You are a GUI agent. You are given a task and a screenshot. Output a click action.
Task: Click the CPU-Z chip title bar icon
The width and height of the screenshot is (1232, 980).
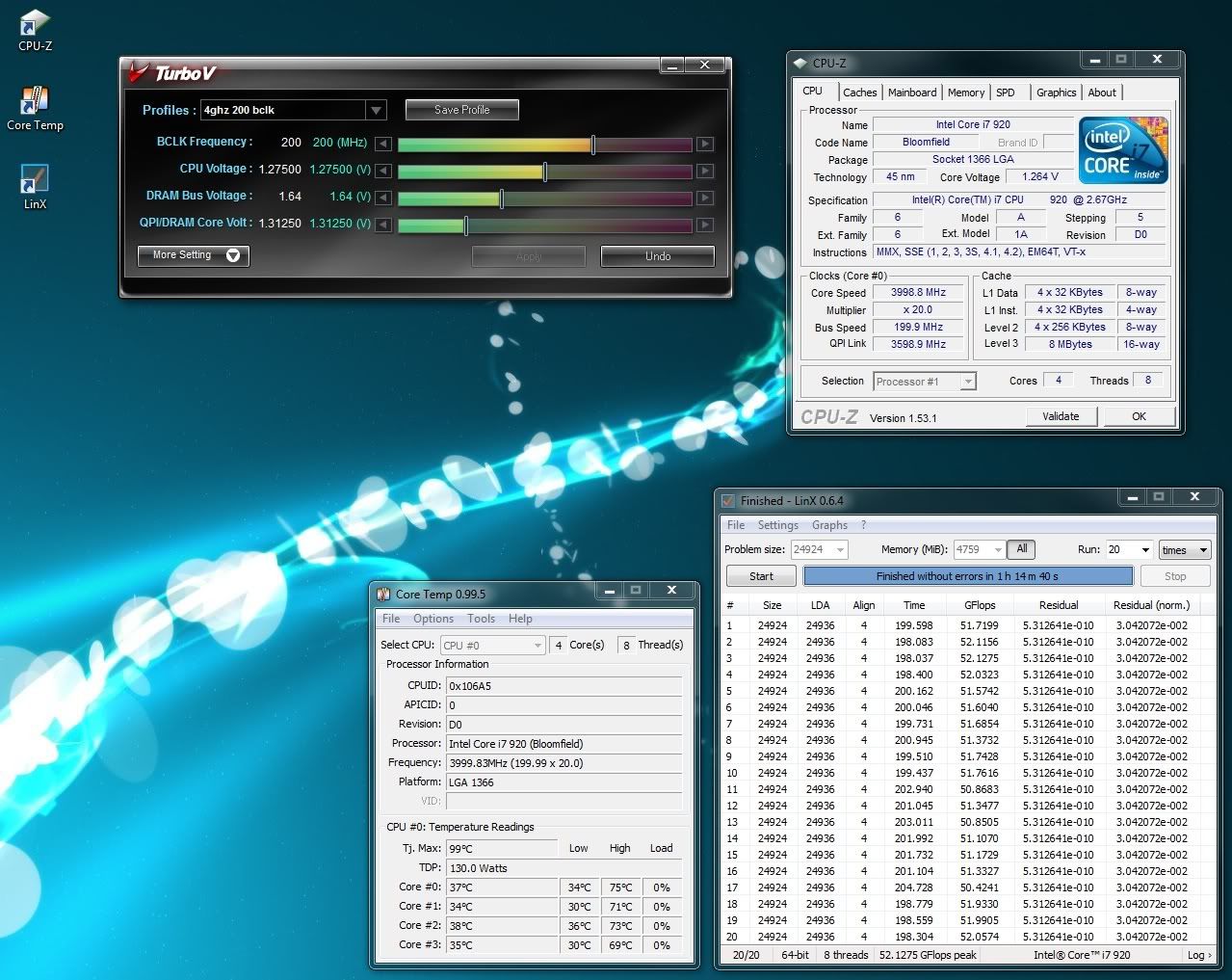(800, 62)
